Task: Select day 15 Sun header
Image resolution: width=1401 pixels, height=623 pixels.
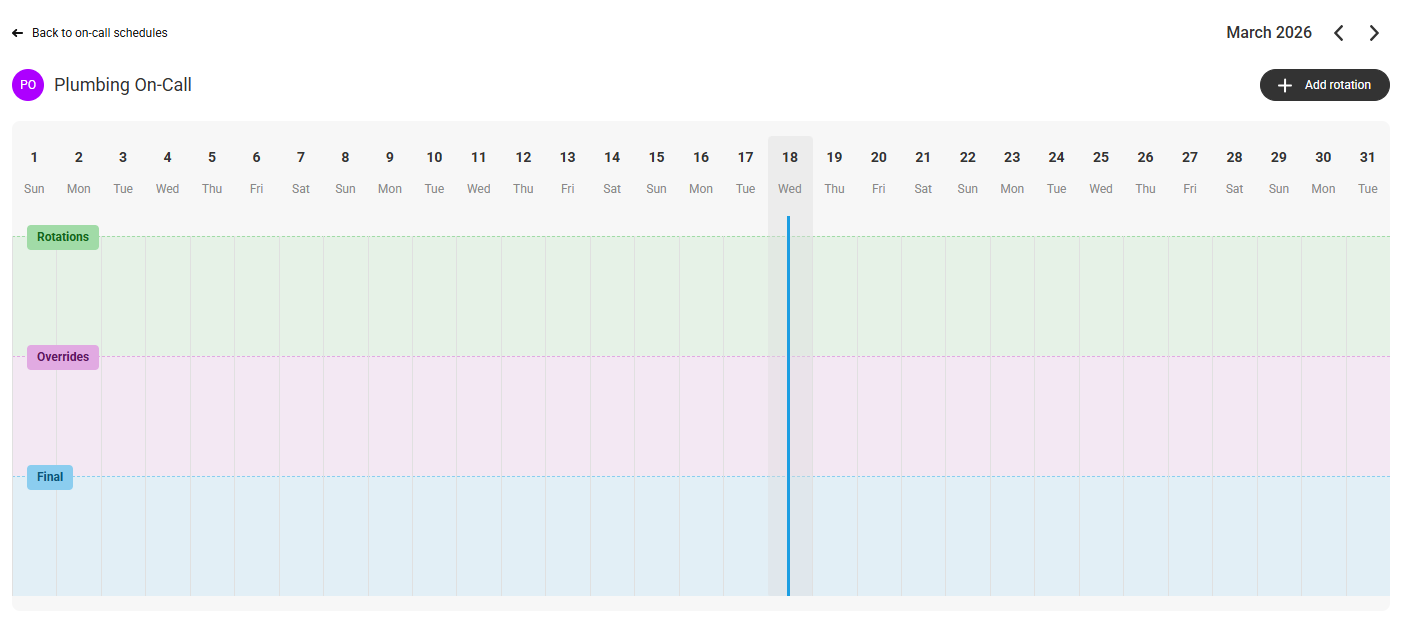Action: (656, 172)
